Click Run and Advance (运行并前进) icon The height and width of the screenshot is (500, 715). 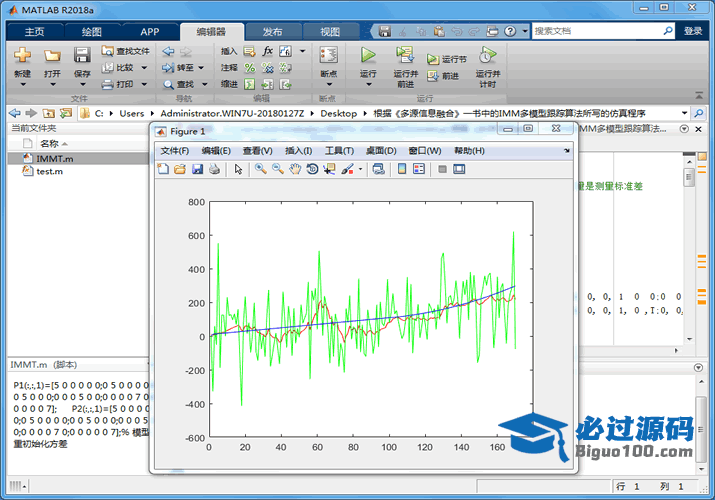coord(405,55)
